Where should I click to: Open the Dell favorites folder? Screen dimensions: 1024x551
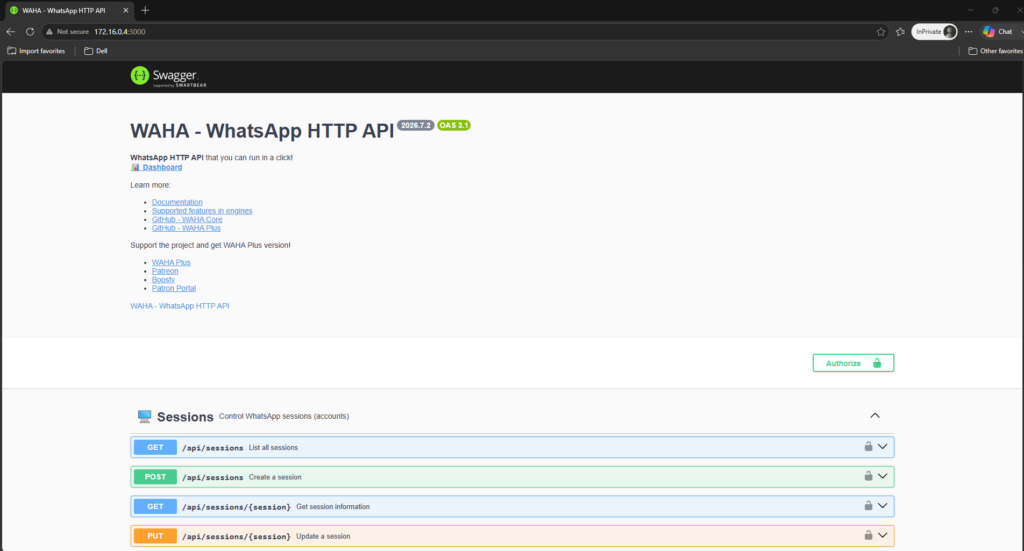[95, 51]
